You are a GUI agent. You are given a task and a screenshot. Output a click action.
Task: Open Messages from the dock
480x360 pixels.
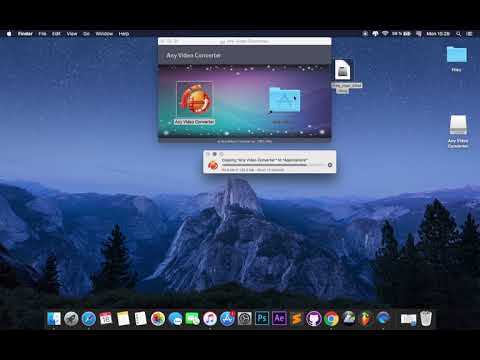[x=175, y=319]
